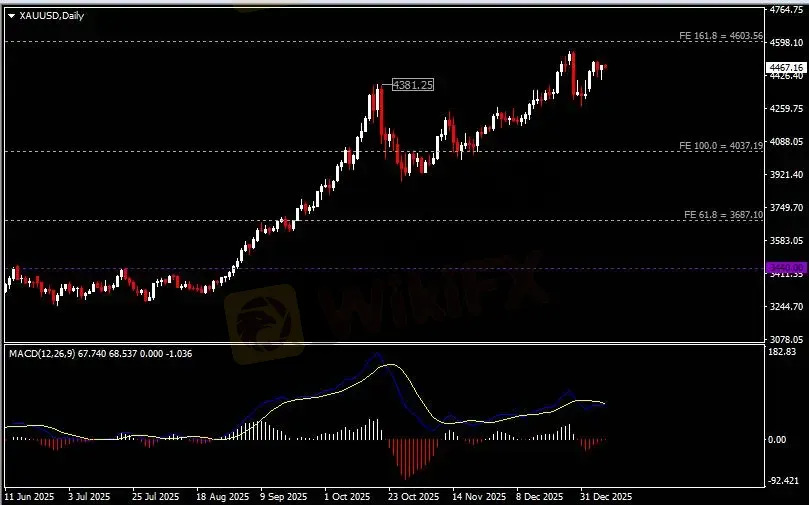This screenshot has width=809, height=505.
Task: Click the 3244.70 price axis value
Action: pyautogui.click(x=786, y=307)
